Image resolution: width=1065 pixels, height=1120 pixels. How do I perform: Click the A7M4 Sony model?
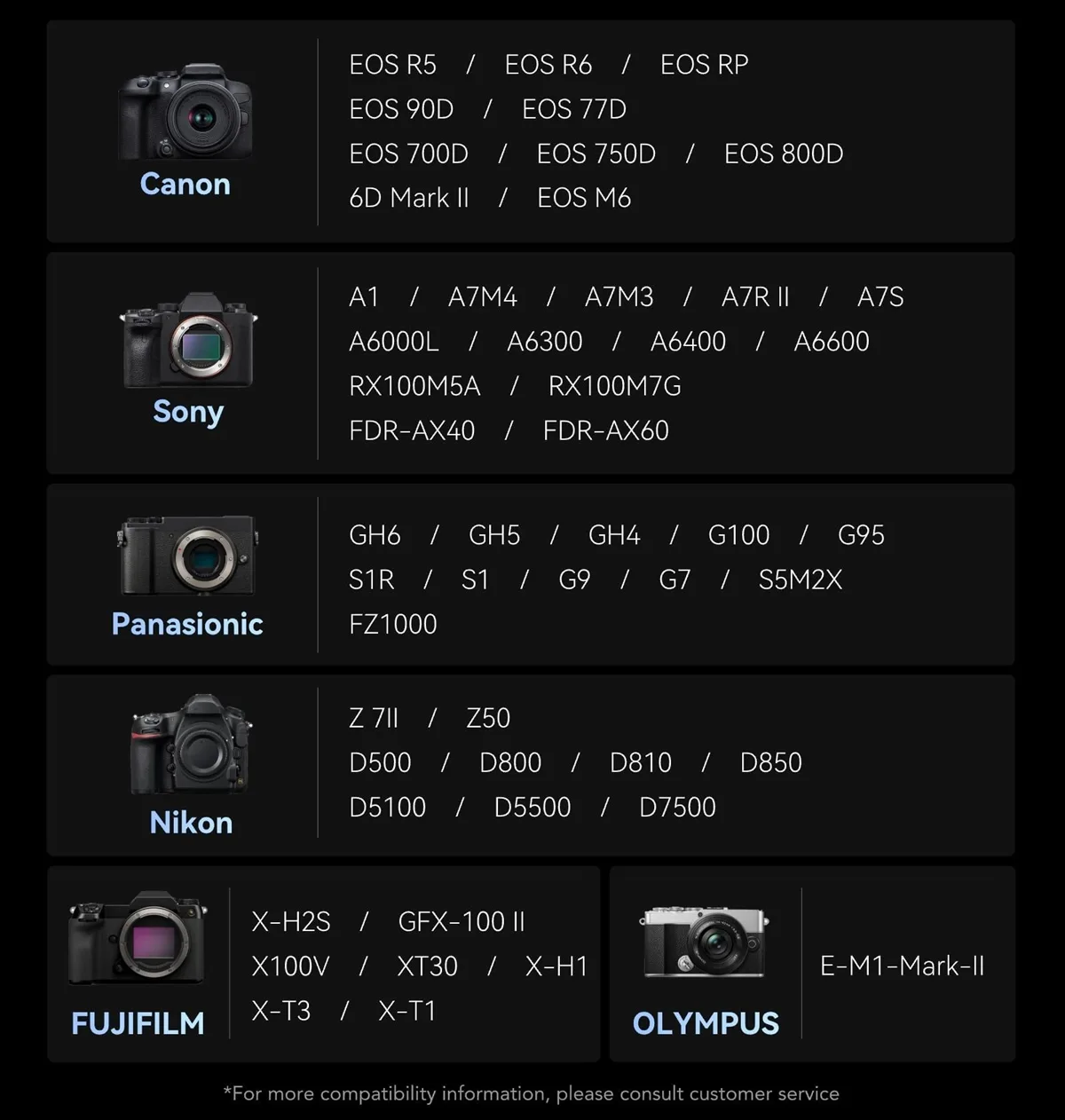482,297
